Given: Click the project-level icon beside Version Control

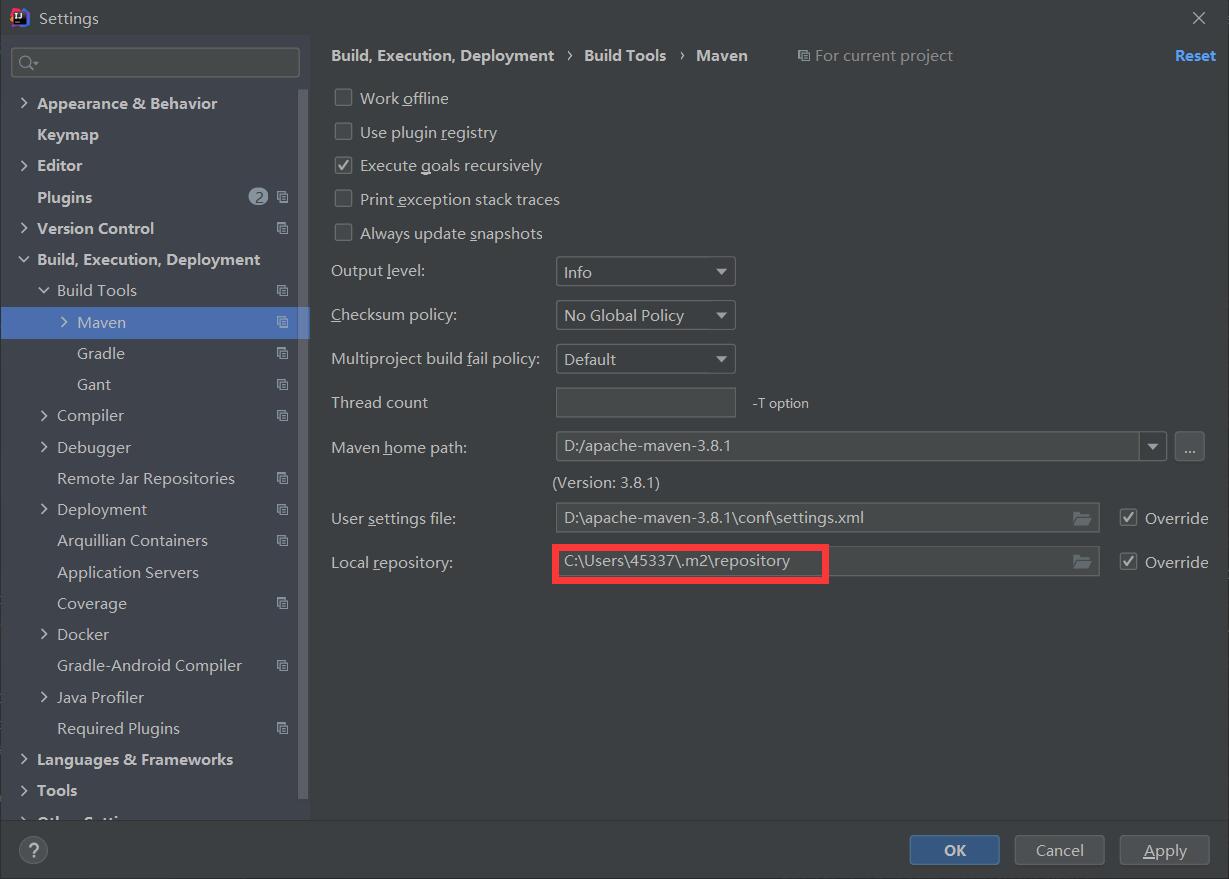Looking at the screenshot, I should (282, 228).
